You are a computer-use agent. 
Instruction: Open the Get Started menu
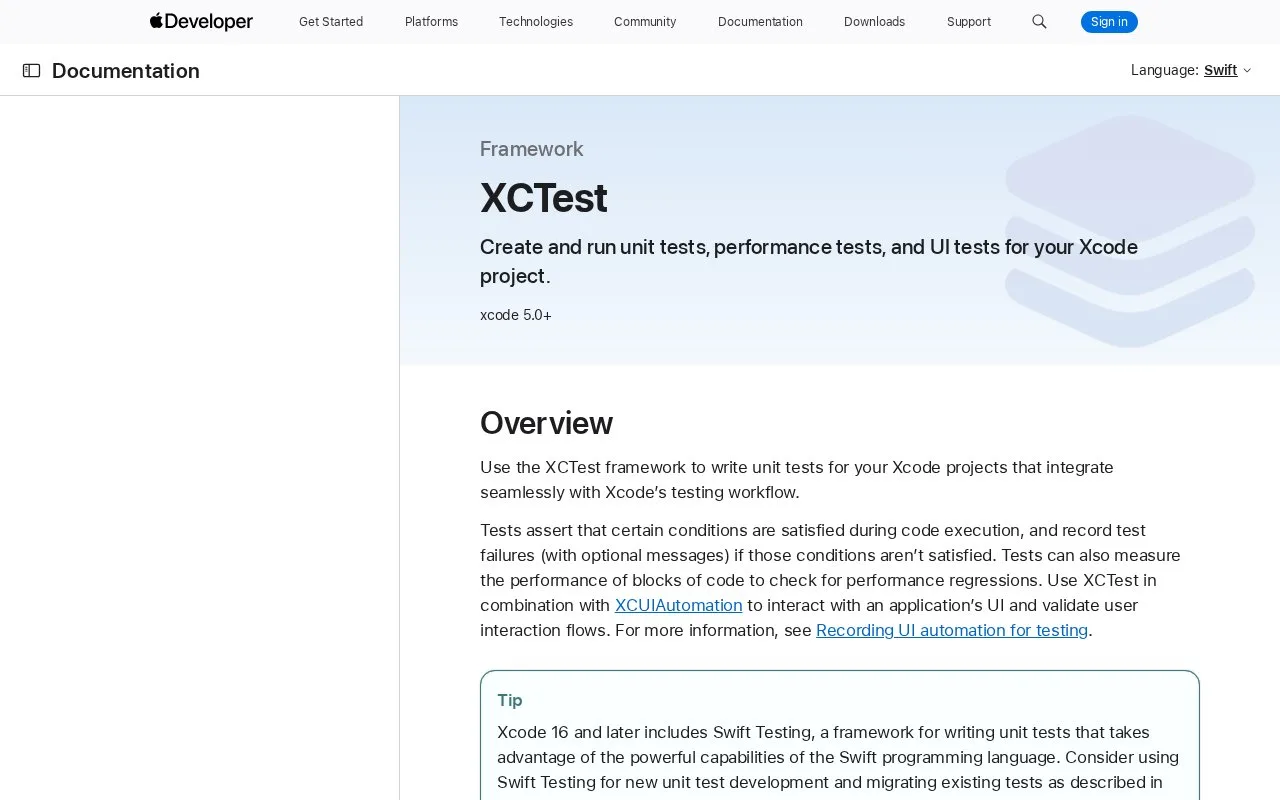click(x=331, y=21)
